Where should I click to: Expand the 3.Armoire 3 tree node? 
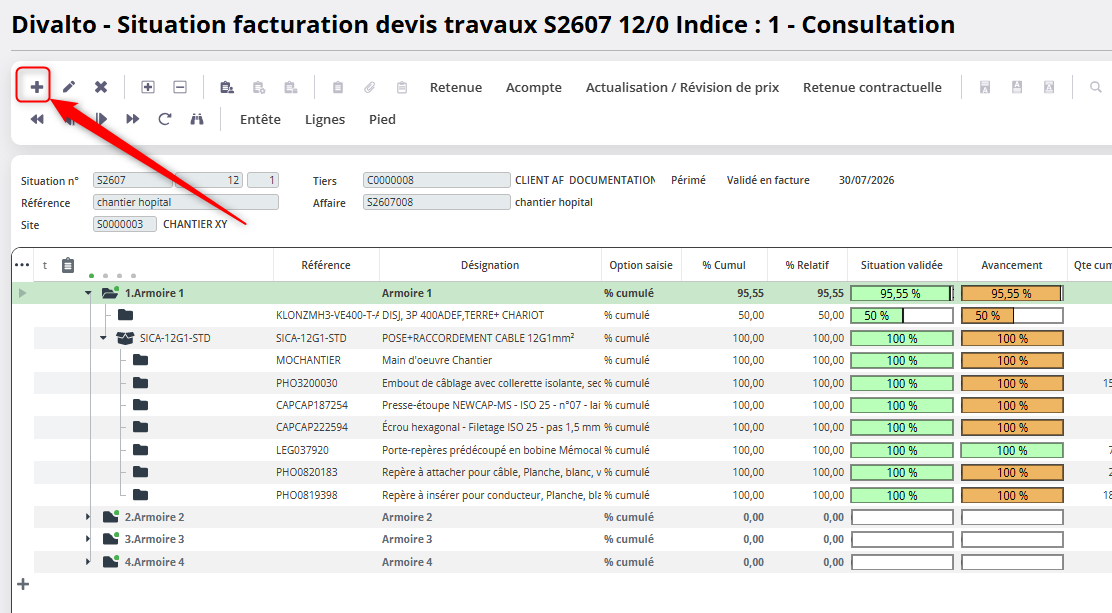click(x=88, y=539)
